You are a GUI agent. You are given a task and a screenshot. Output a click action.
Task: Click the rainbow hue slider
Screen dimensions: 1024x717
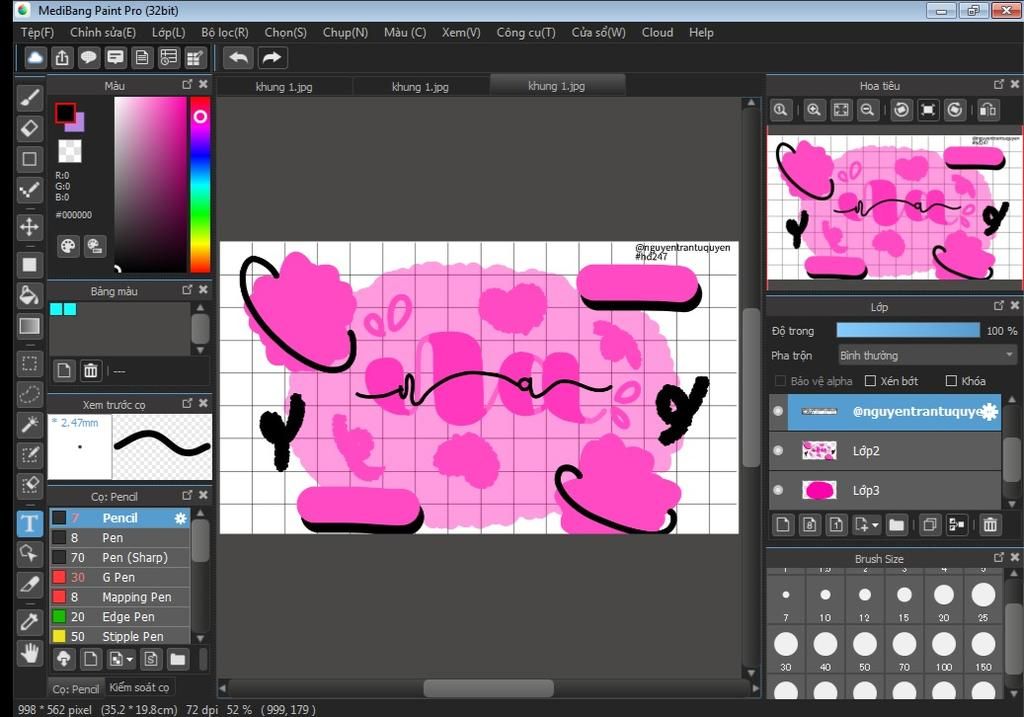200,185
